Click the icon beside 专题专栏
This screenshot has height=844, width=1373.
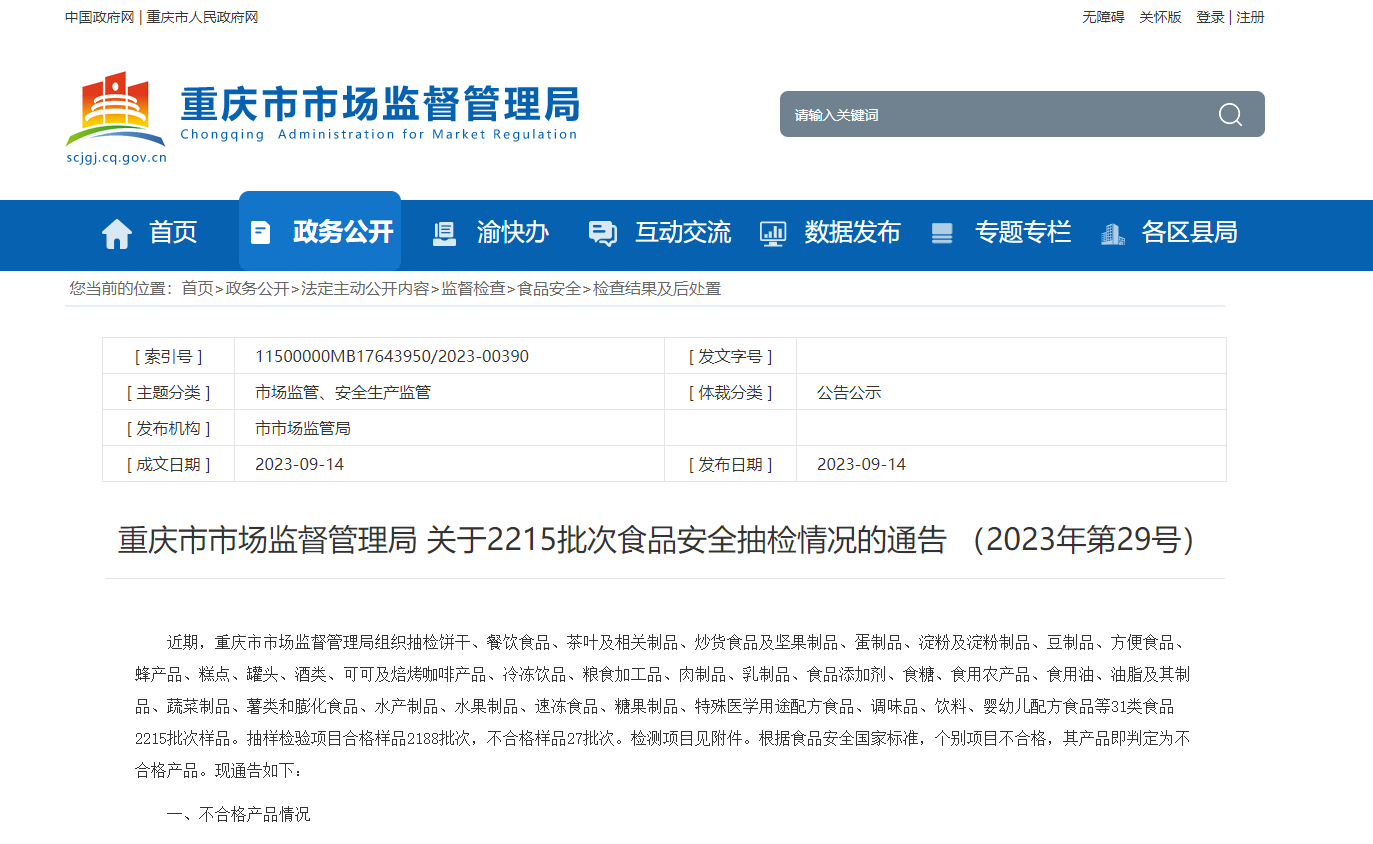(x=942, y=233)
